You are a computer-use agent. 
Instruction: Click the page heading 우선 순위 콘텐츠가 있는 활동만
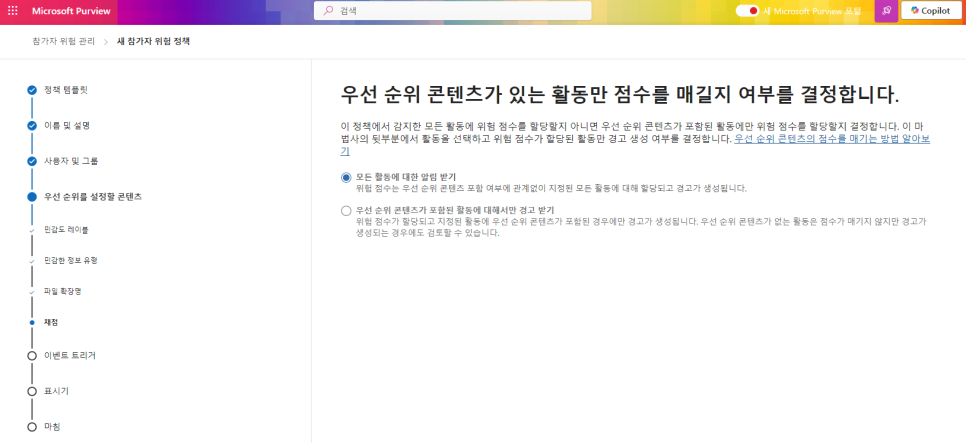620,95
